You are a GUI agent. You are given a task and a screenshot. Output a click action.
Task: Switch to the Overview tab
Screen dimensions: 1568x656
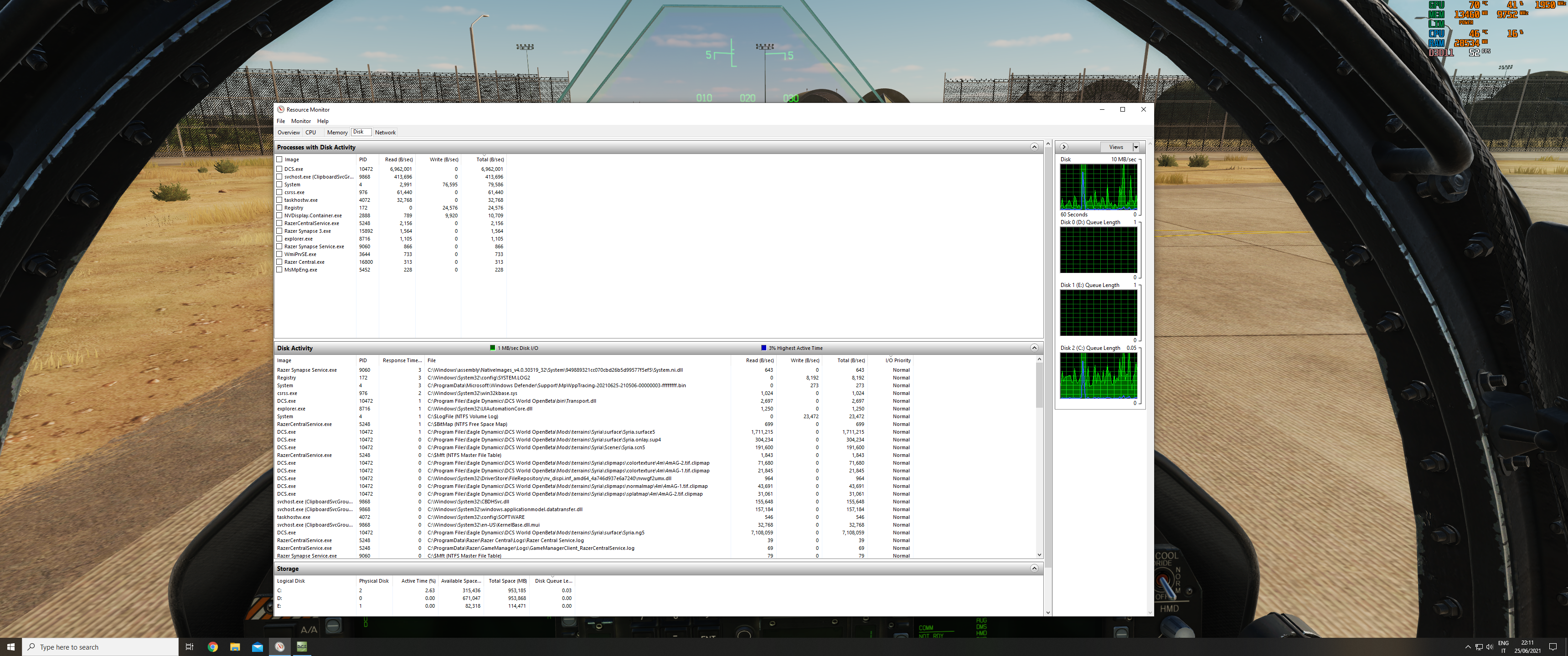point(289,132)
